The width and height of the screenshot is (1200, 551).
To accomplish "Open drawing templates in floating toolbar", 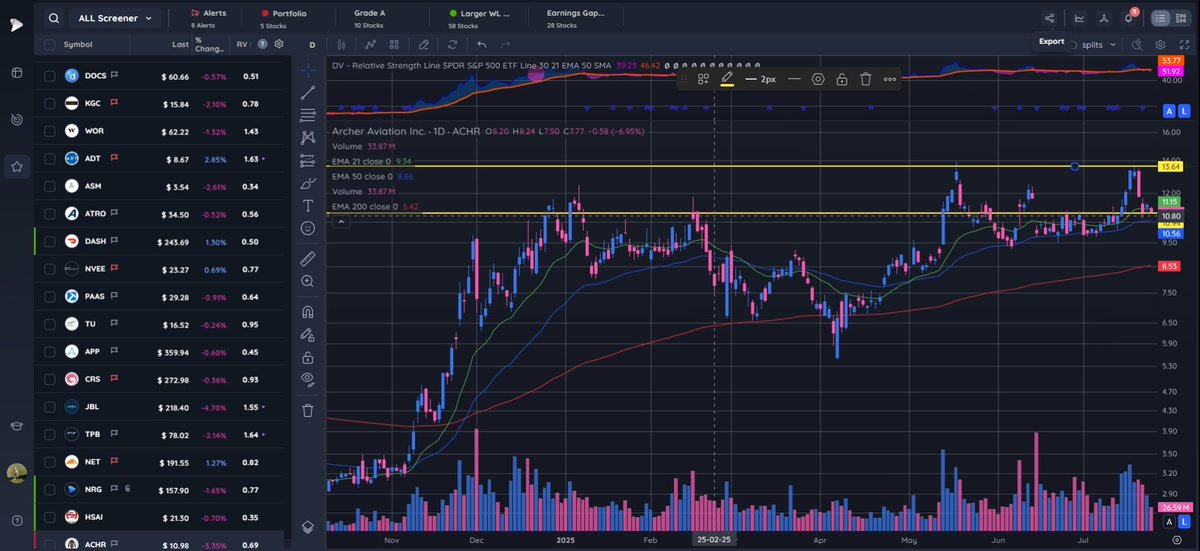I will click(703, 78).
